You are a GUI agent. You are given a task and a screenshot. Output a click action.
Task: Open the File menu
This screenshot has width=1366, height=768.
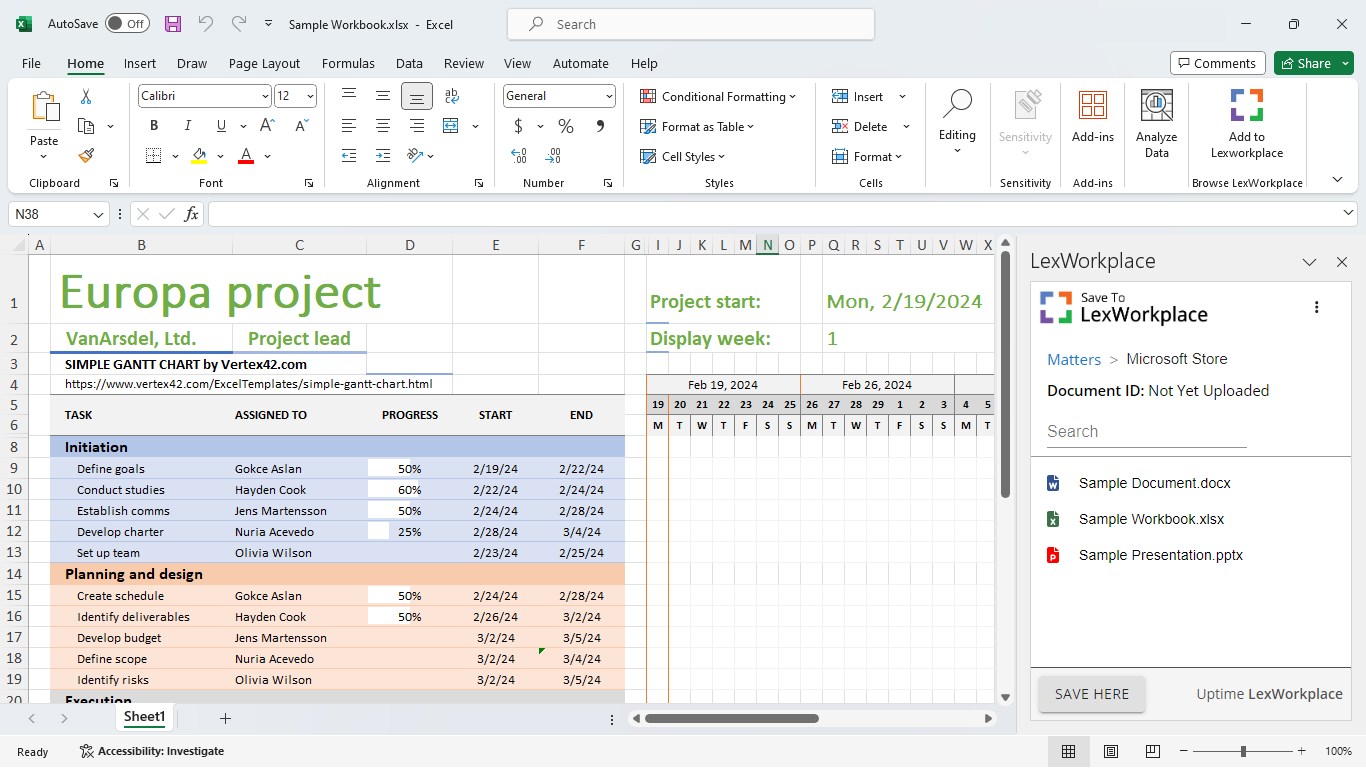tap(31, 63)
